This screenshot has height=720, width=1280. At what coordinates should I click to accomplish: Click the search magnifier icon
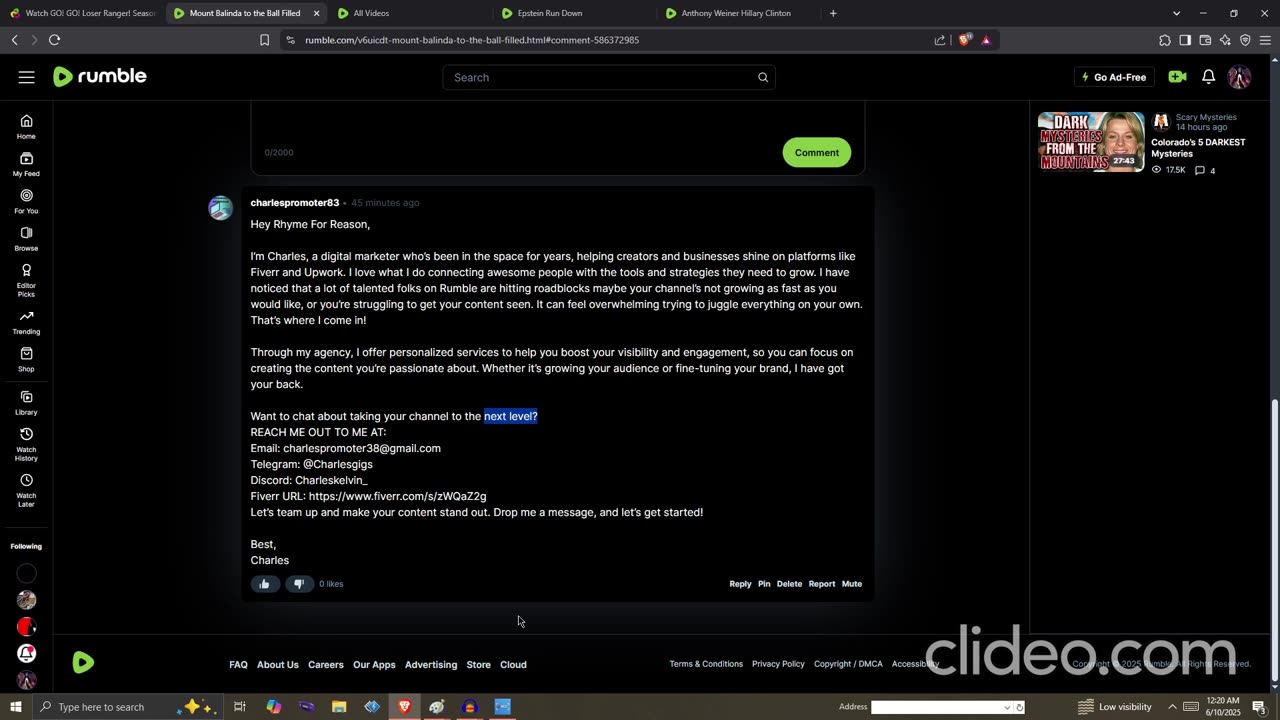pos(763,77)
